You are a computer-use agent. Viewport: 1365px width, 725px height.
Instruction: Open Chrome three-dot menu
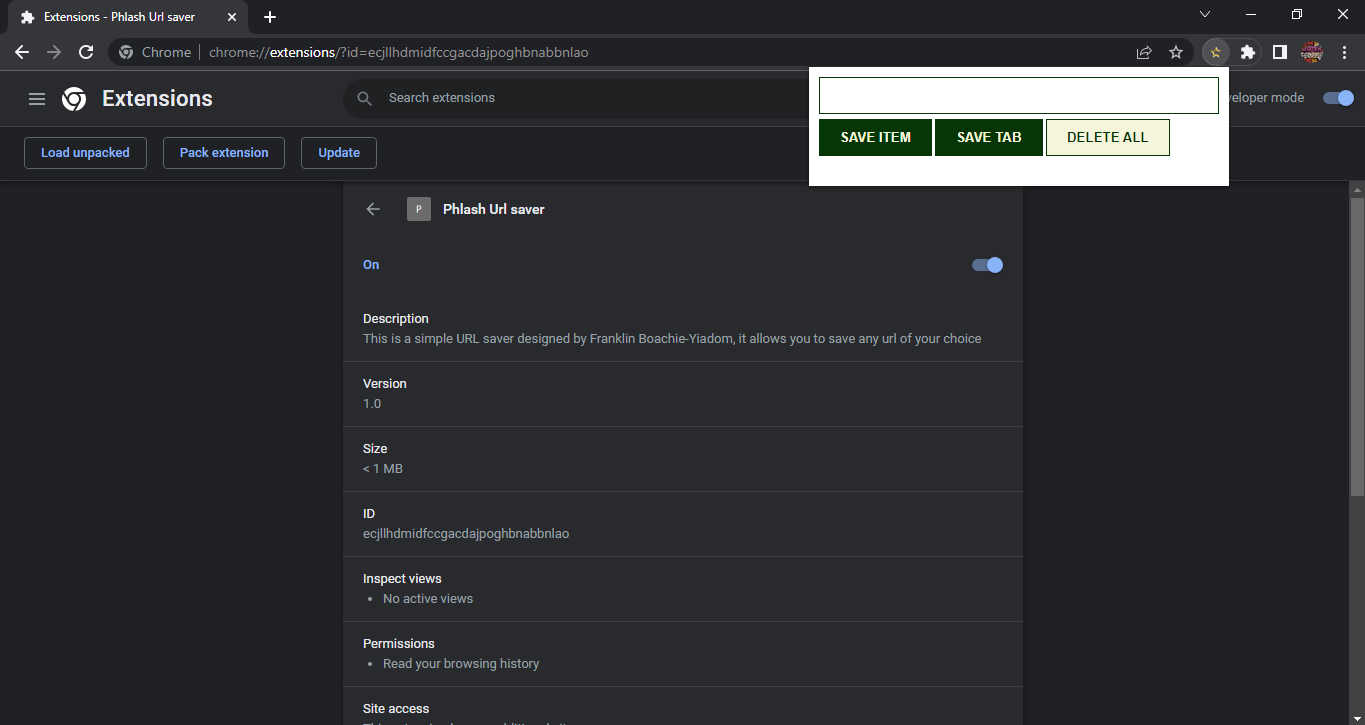pyautogui.click(x=1344, y=52)
